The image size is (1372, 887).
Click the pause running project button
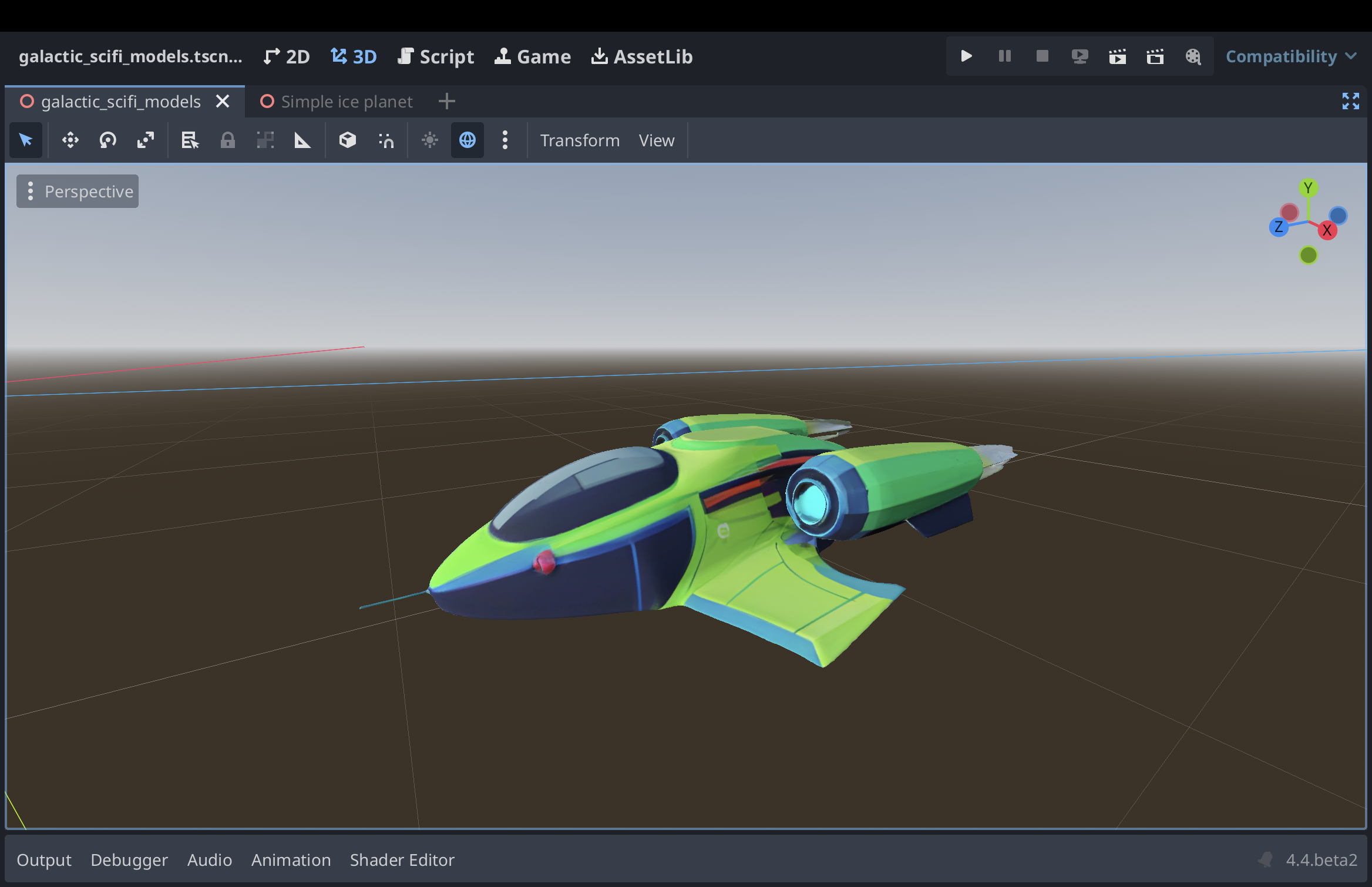[1004, 56]
